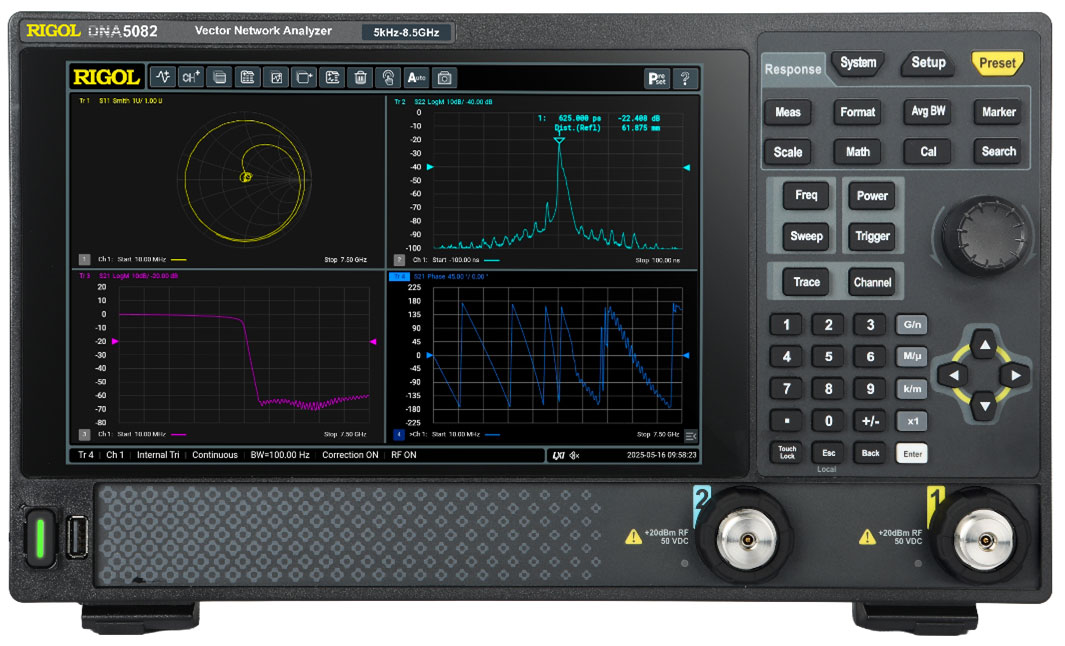Touch the rotary knob
1065x646 pixels.
click(985, 236)
